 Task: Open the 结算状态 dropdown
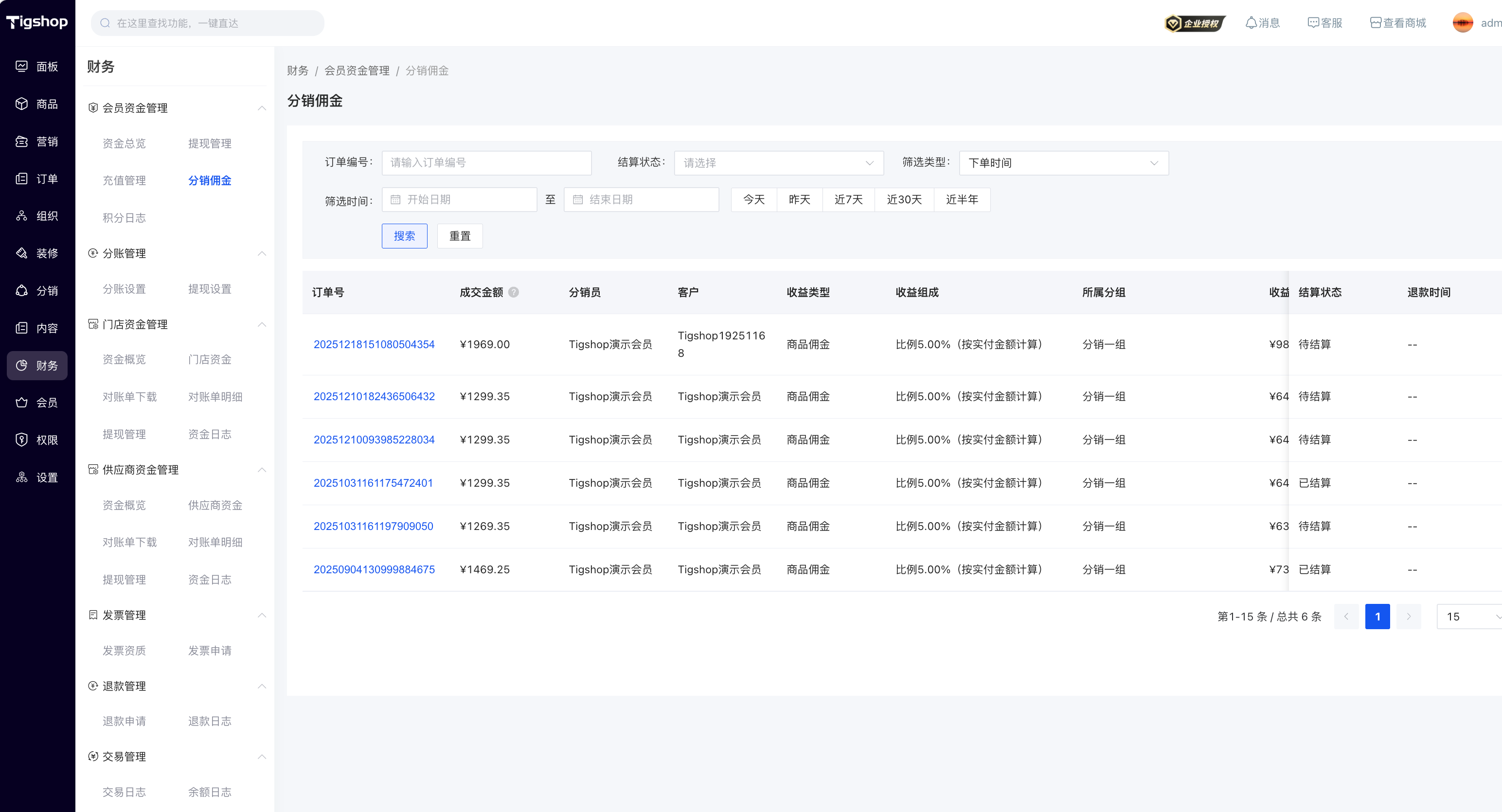(778, 162)
